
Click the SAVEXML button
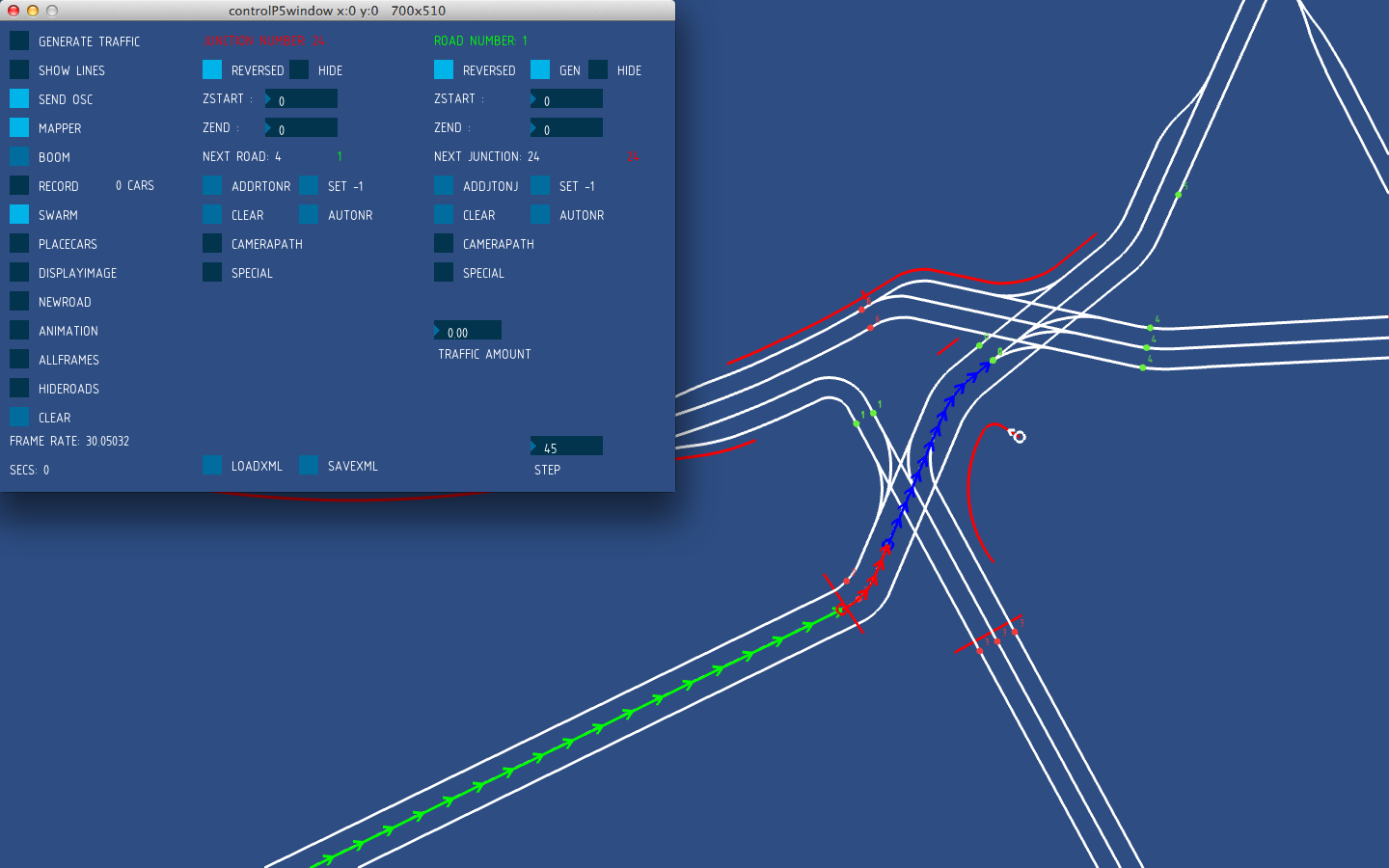click(x=309, y=465)
